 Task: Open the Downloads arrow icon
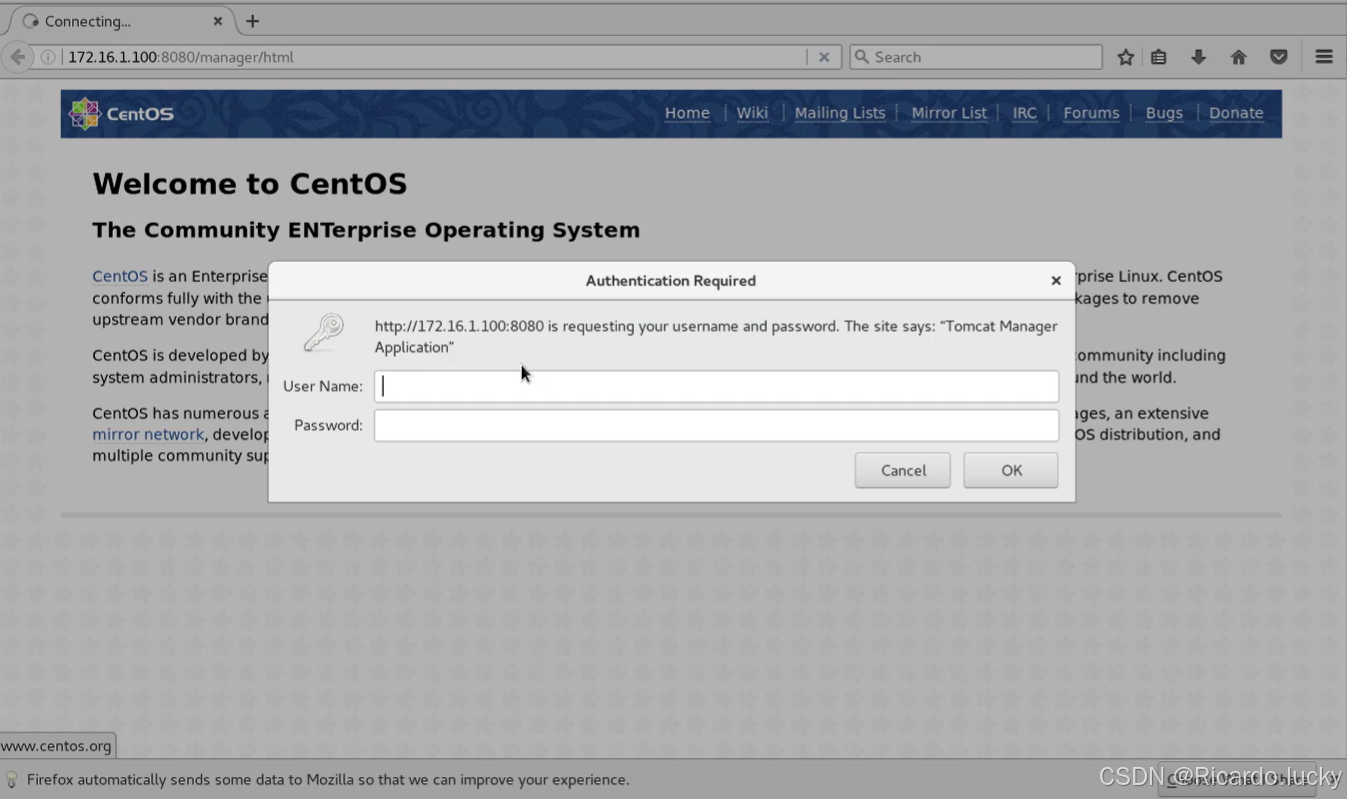point(1198,57)
